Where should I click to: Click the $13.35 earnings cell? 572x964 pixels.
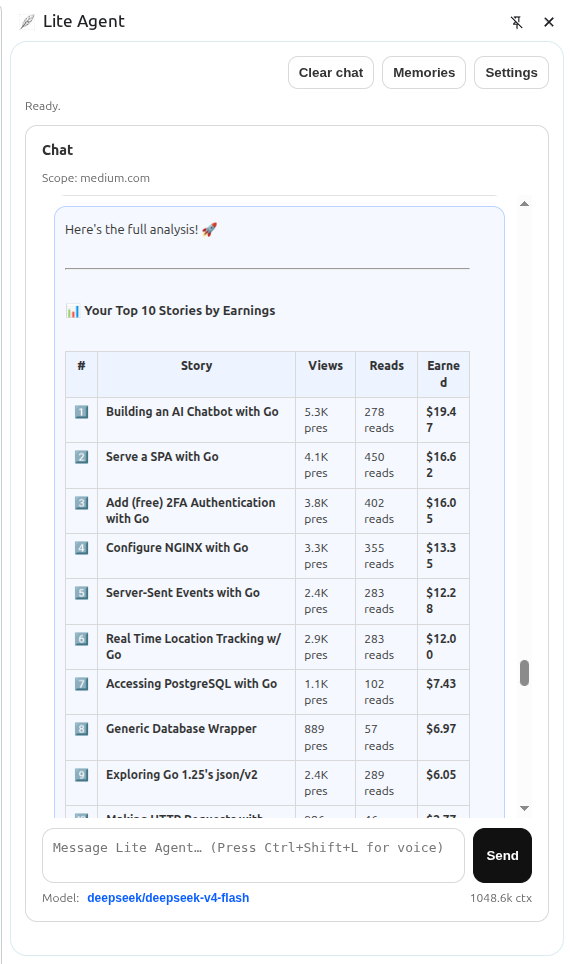point(441,556)
